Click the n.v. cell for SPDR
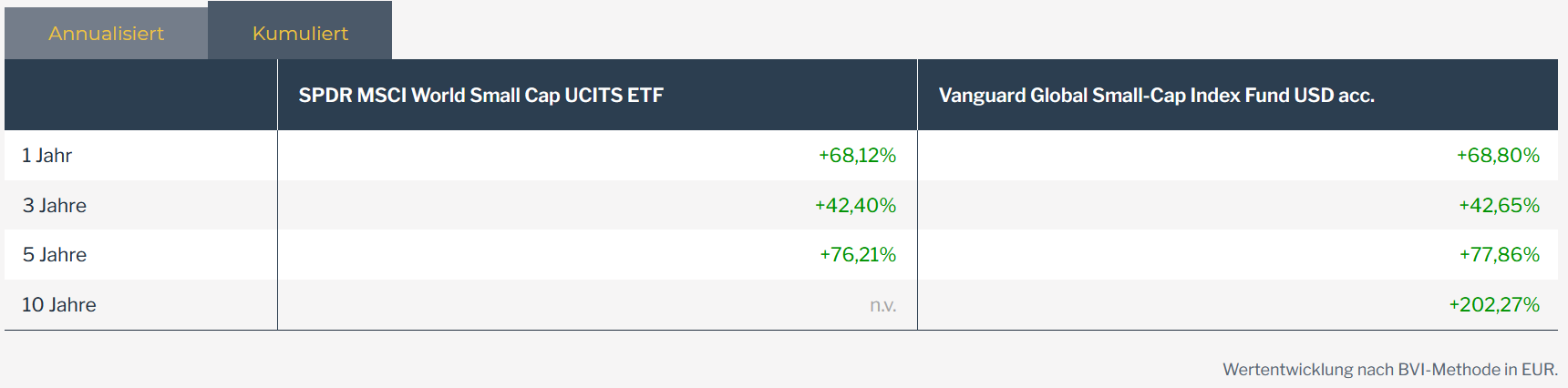1568x388 pixels. click(x=882, y=305)
